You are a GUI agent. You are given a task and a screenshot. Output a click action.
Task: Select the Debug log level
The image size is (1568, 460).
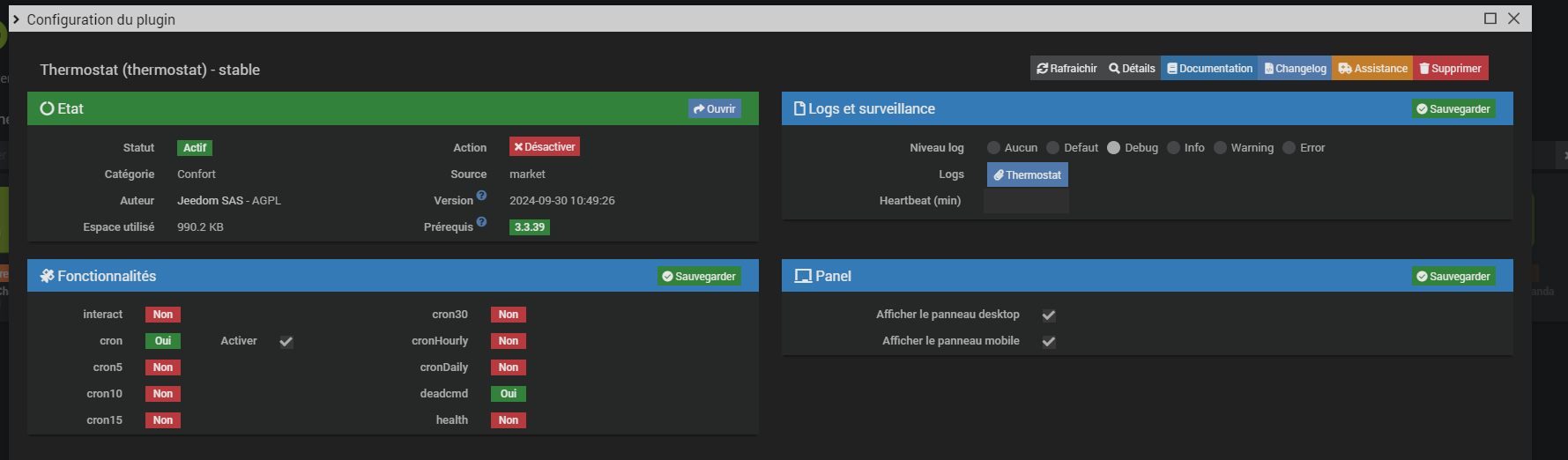tap(1114, 148)
